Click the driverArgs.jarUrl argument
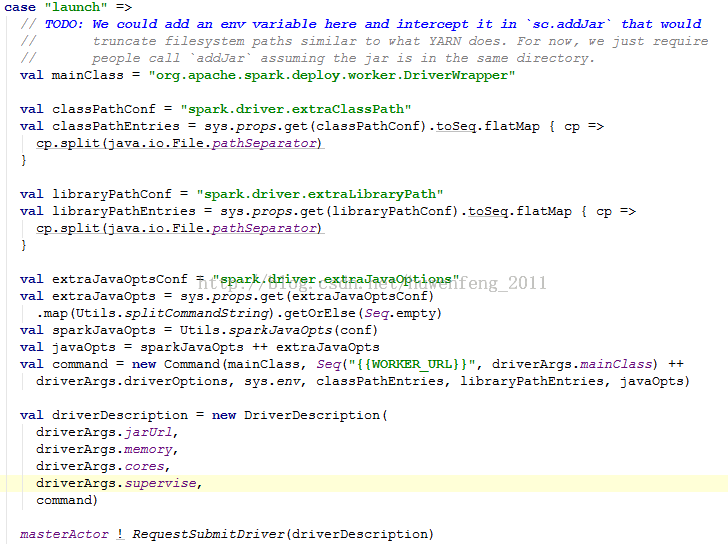This screenshot has height=544, width=728. (x=104, y=432)
